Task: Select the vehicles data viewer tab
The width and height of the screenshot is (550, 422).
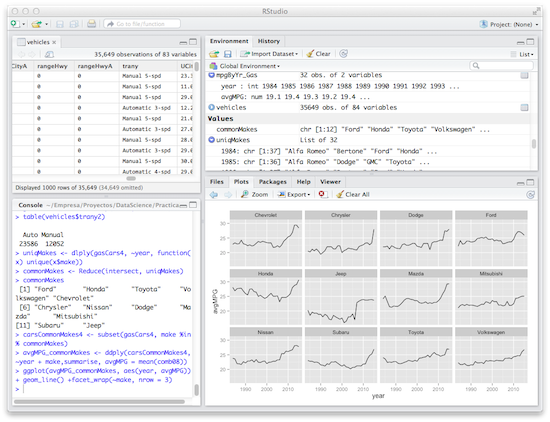Action: pyautogui.click(x=38, y=42)
